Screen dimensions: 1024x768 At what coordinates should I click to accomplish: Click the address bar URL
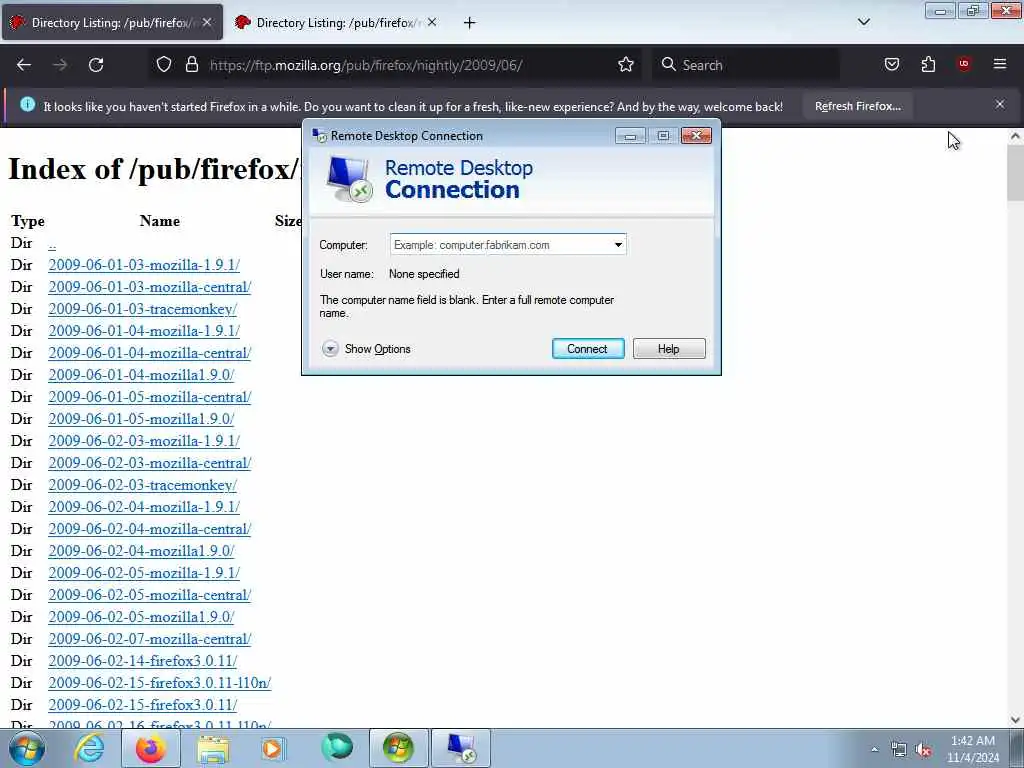[366, 65]
